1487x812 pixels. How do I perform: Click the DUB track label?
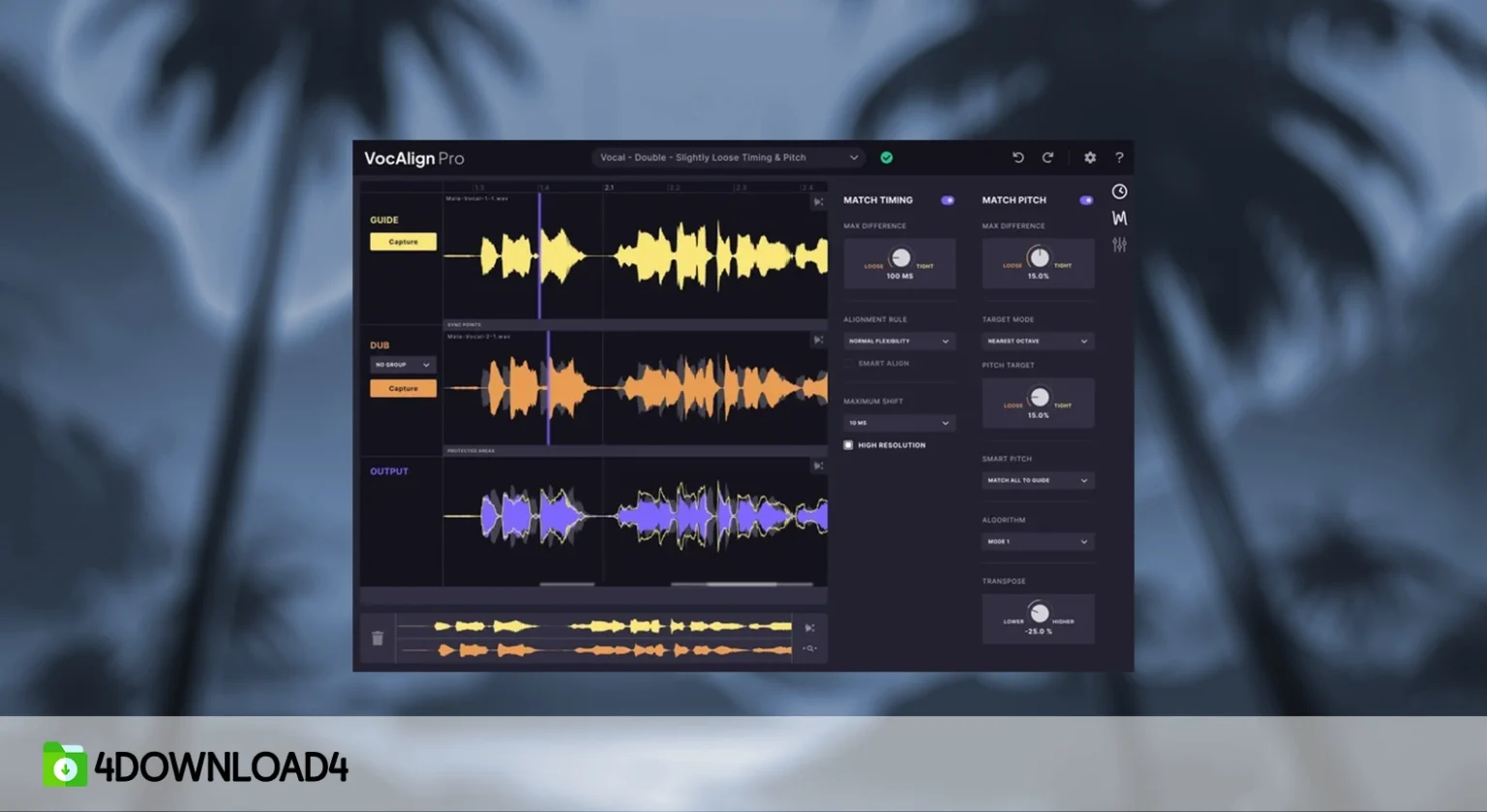coord(379,346)
